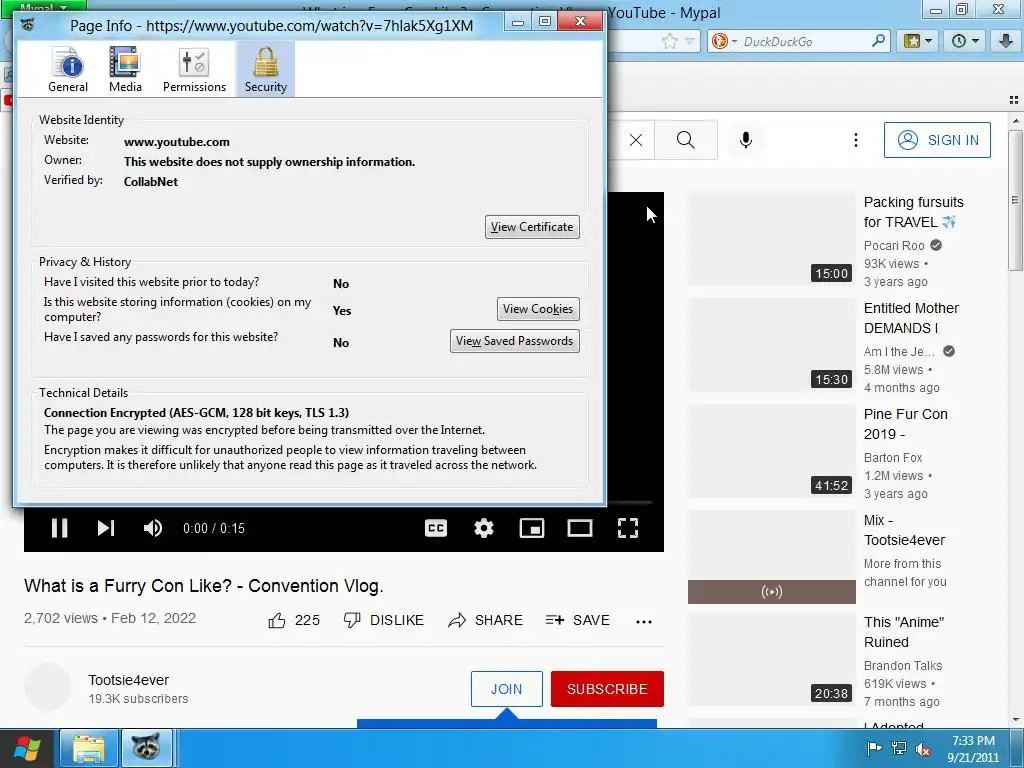Click the 15:00 video thumbnail
1024x768 pixels.
(x=771, y=238)
